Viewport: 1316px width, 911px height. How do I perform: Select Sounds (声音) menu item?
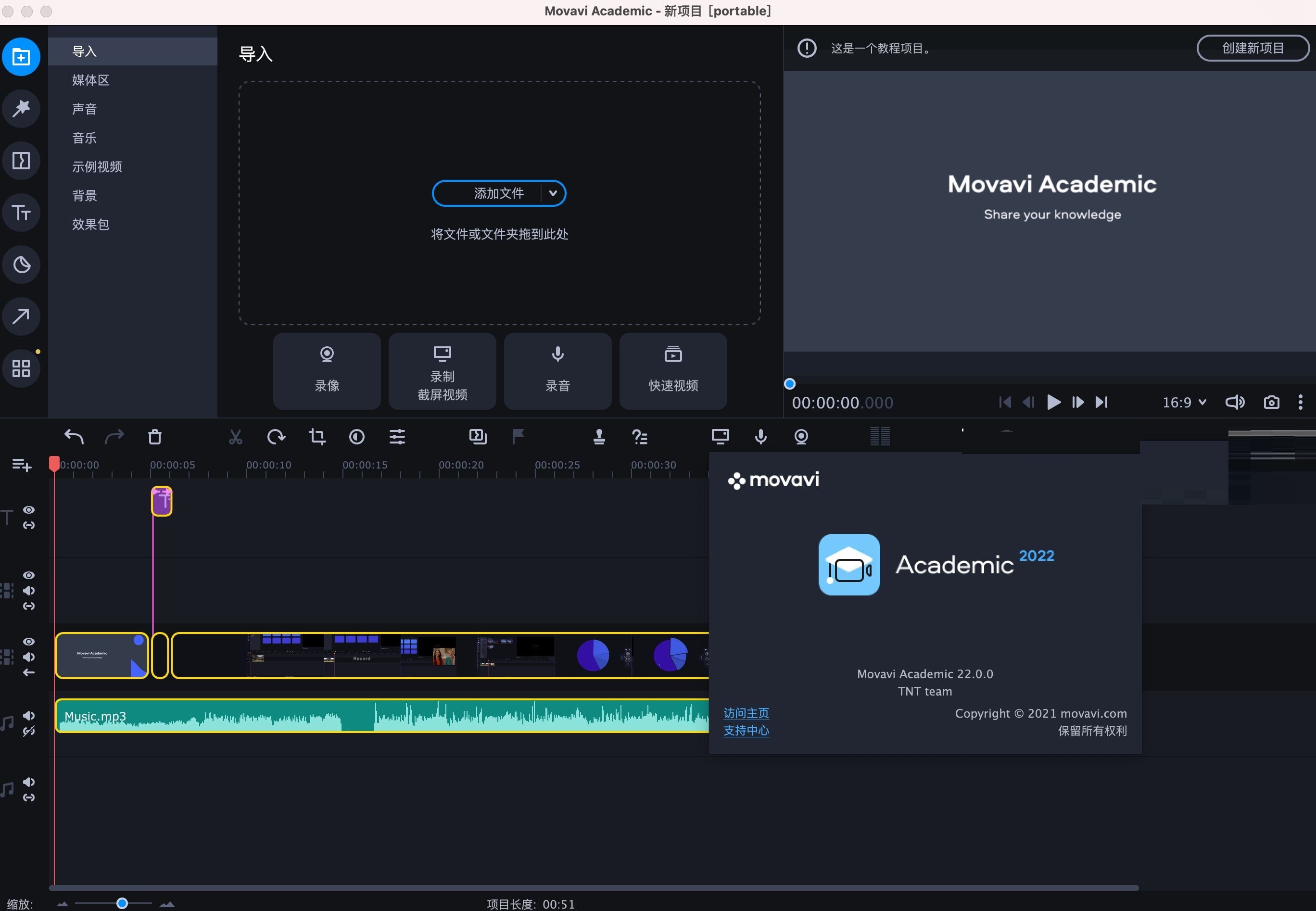[132, 109]
